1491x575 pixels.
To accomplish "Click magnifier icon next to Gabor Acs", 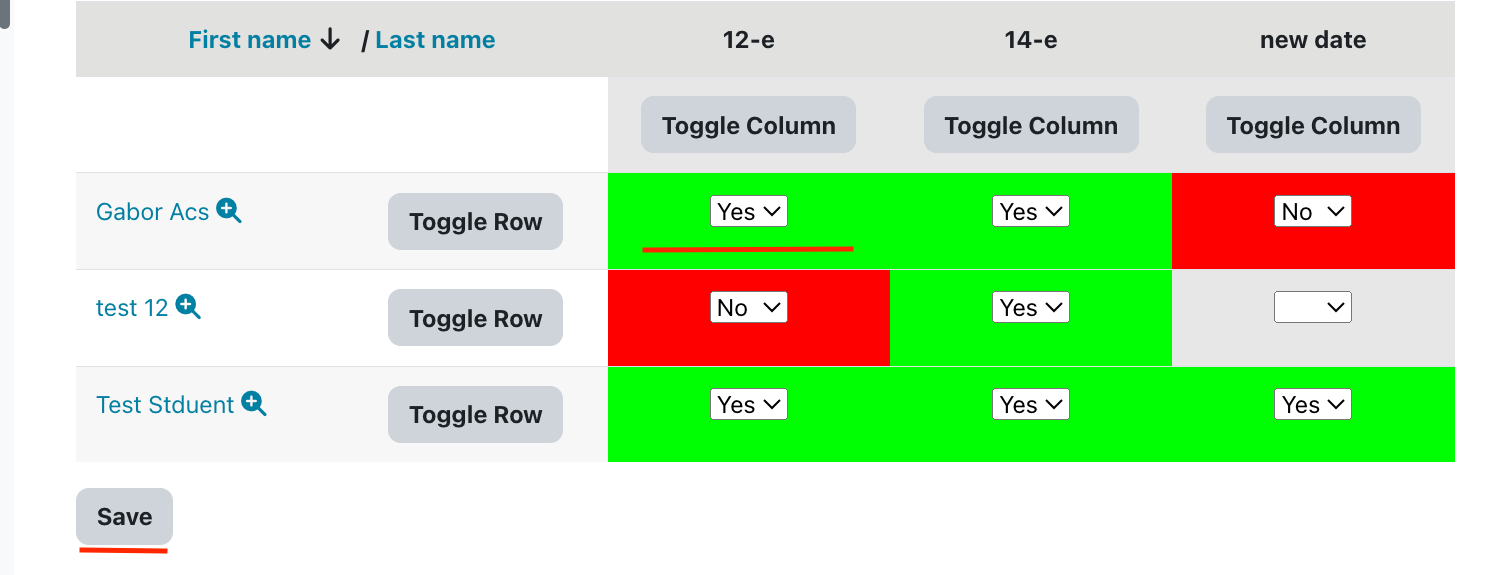I will click(x=229, y=211).
